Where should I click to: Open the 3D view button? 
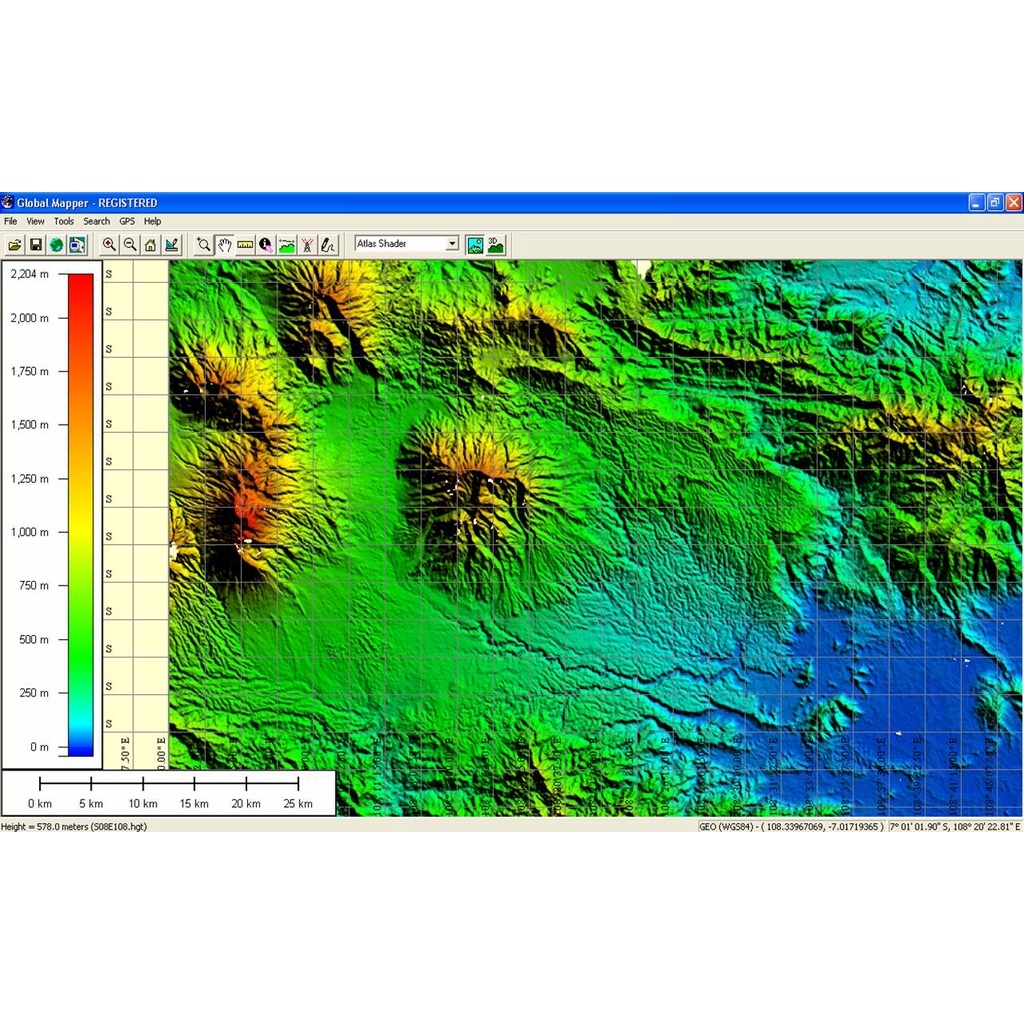click(x=496, y=245)
